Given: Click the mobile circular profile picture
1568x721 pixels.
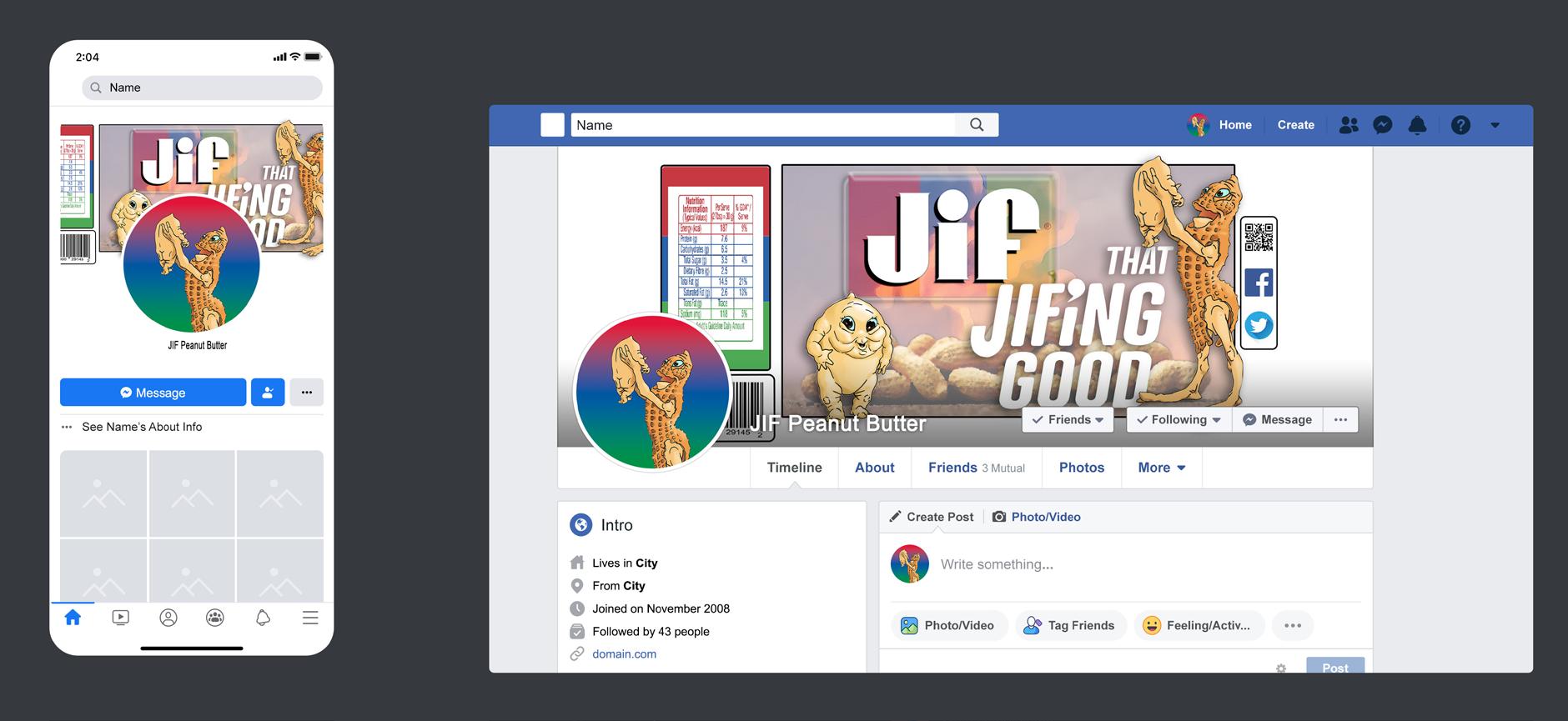Looking at the screenshot, I should click(x=191, y=264).
